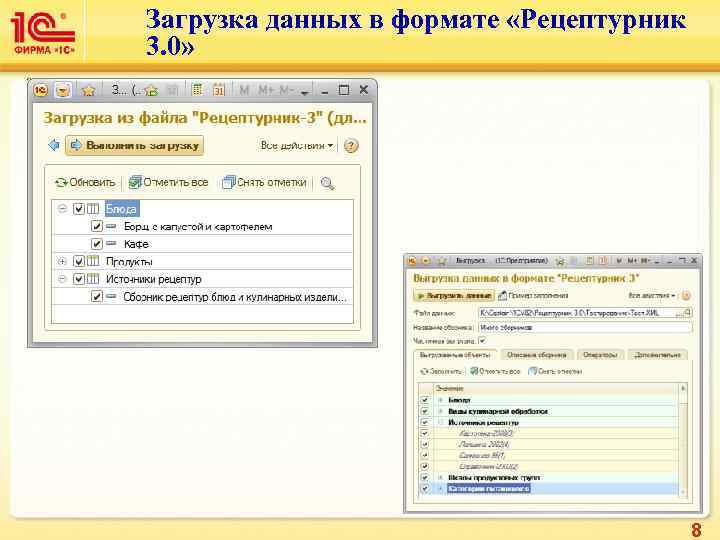Click export list scrollbar up arrow
Screen dimensions: 720x540
[x=683, y=388]
